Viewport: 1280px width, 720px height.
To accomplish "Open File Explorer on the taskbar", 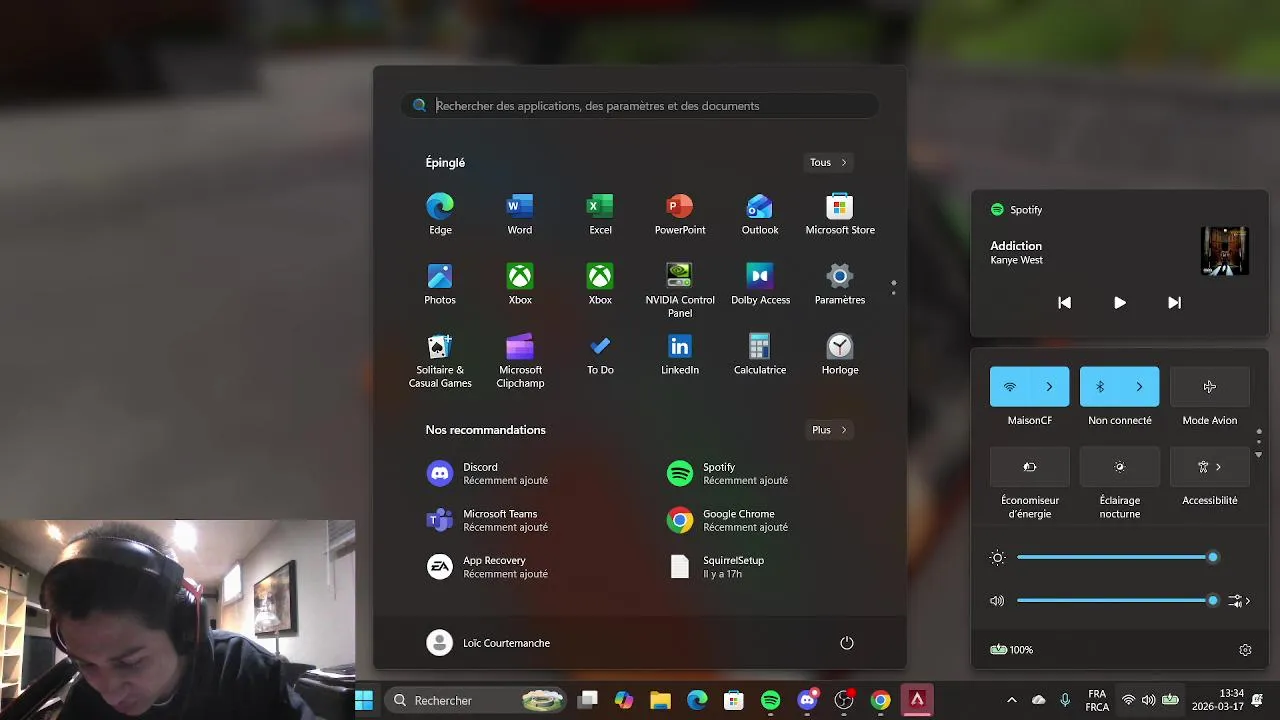I will tap(660, 701).
